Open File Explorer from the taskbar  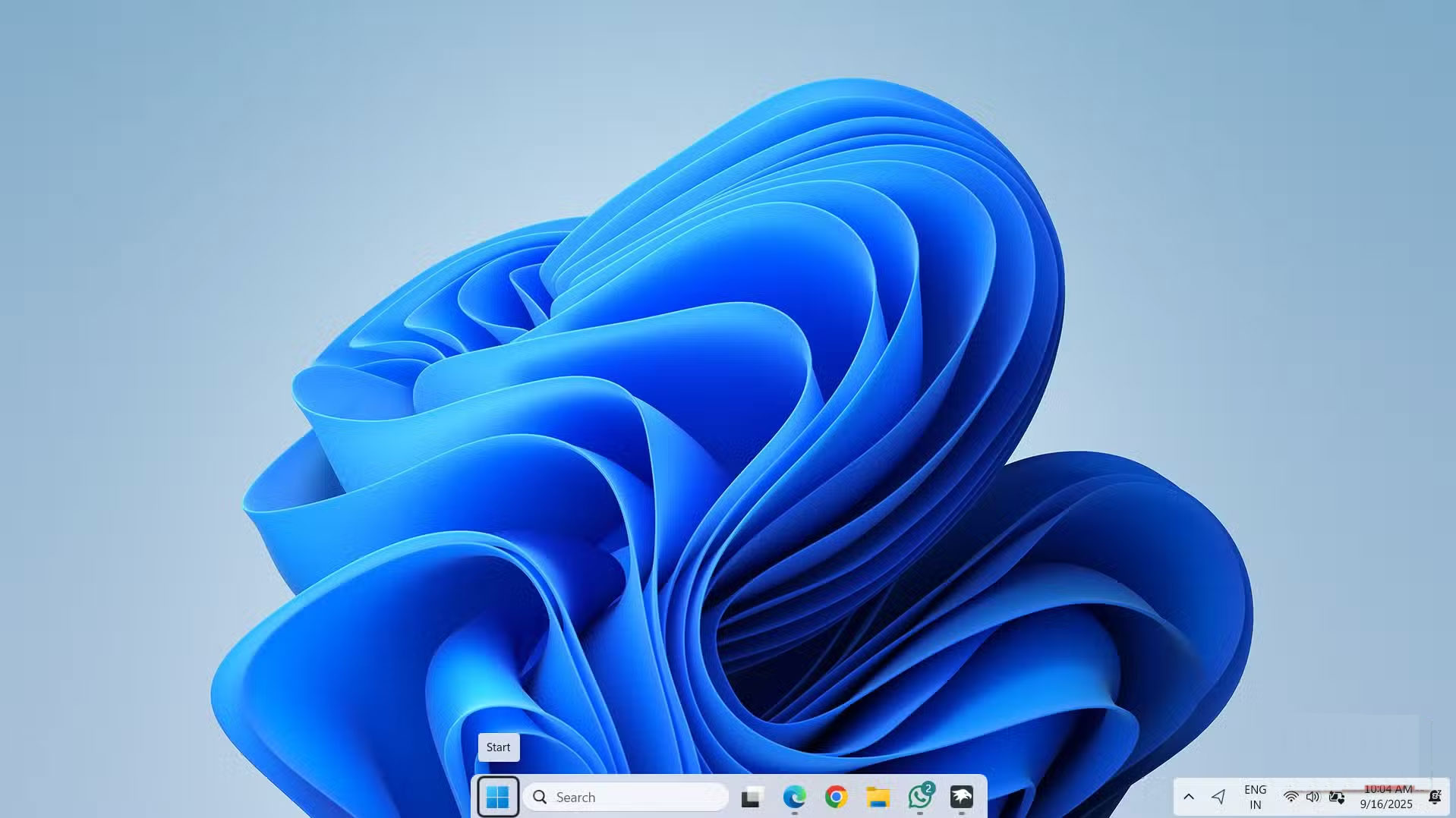pos(878,797)
